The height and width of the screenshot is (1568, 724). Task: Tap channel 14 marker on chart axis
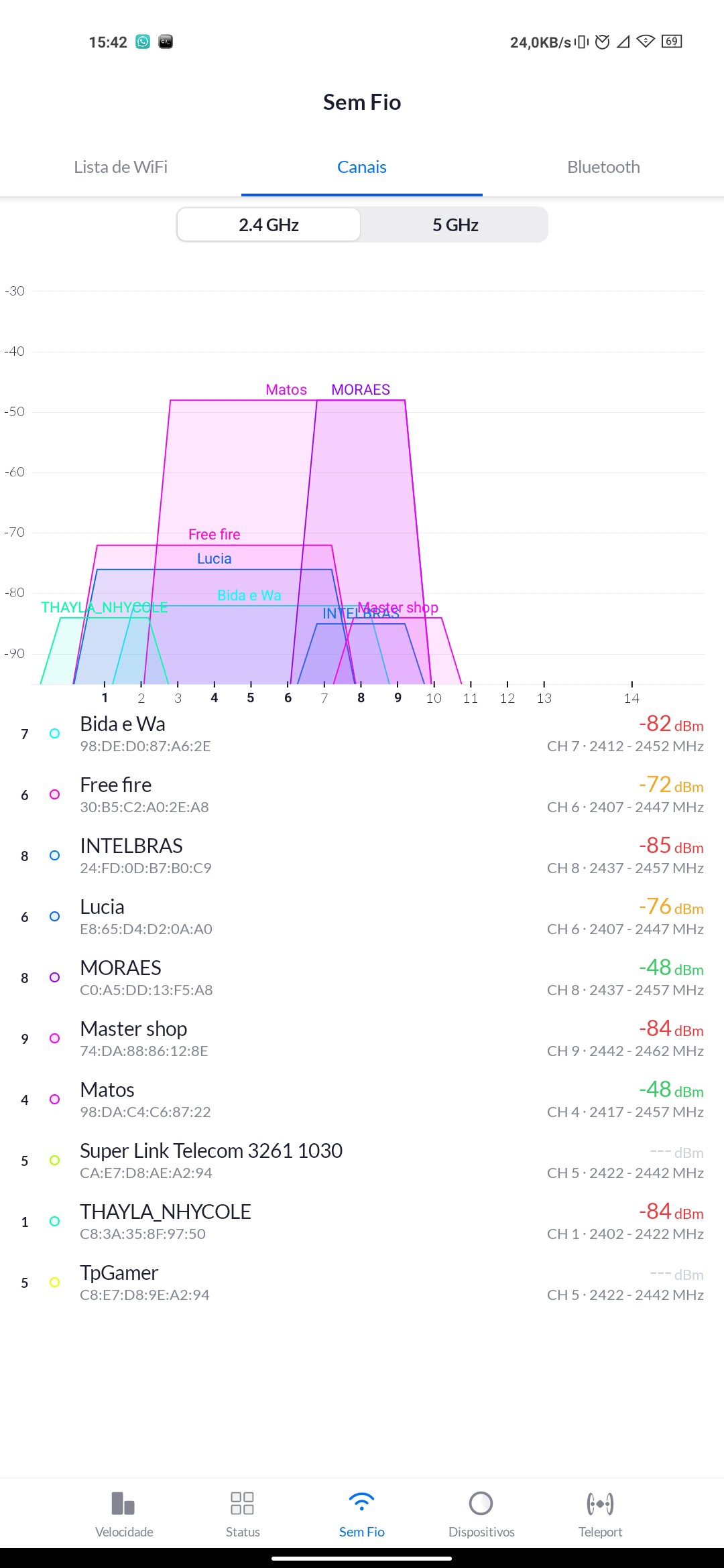pyautogui.click(x=631, y=697)
